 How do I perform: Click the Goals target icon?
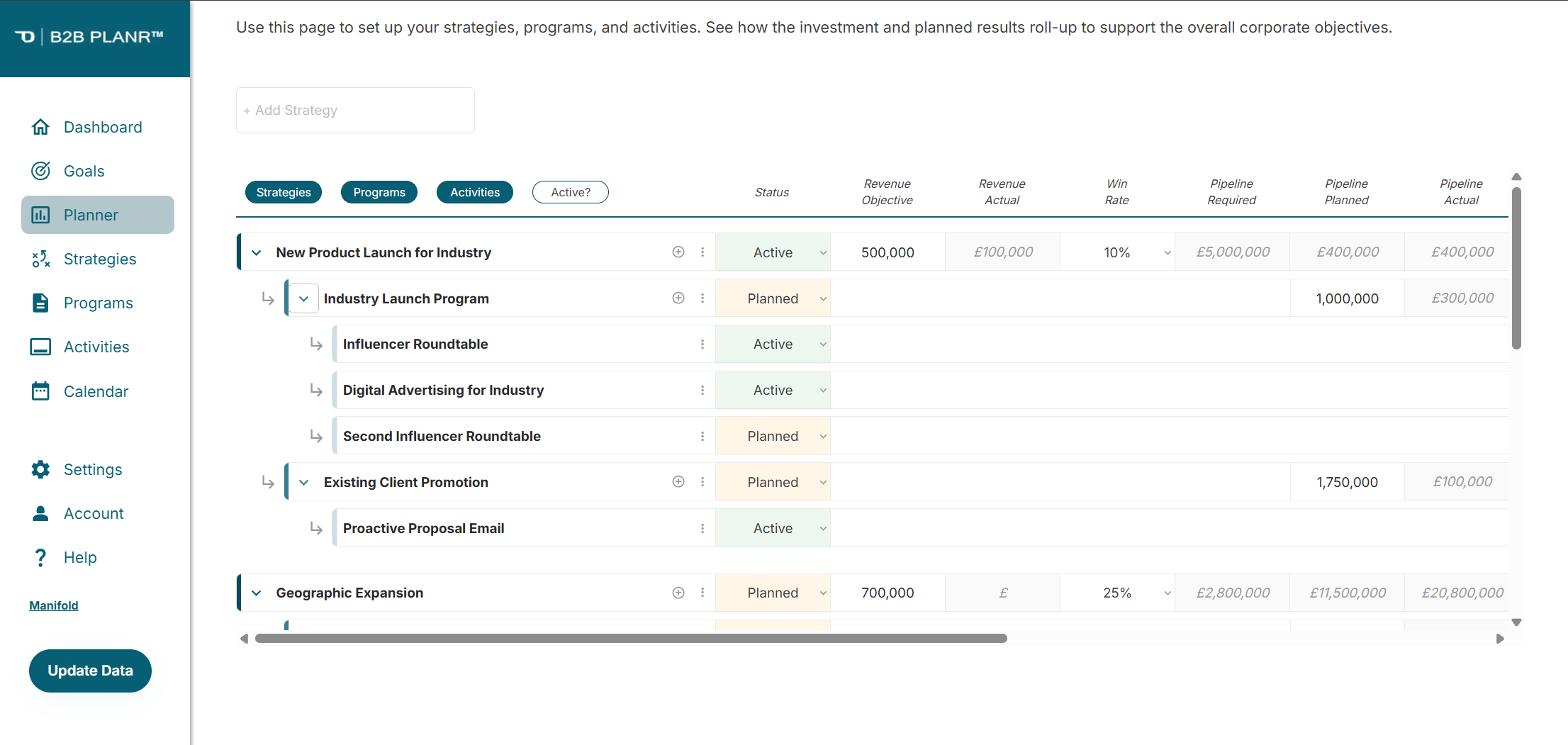point(40,171)
